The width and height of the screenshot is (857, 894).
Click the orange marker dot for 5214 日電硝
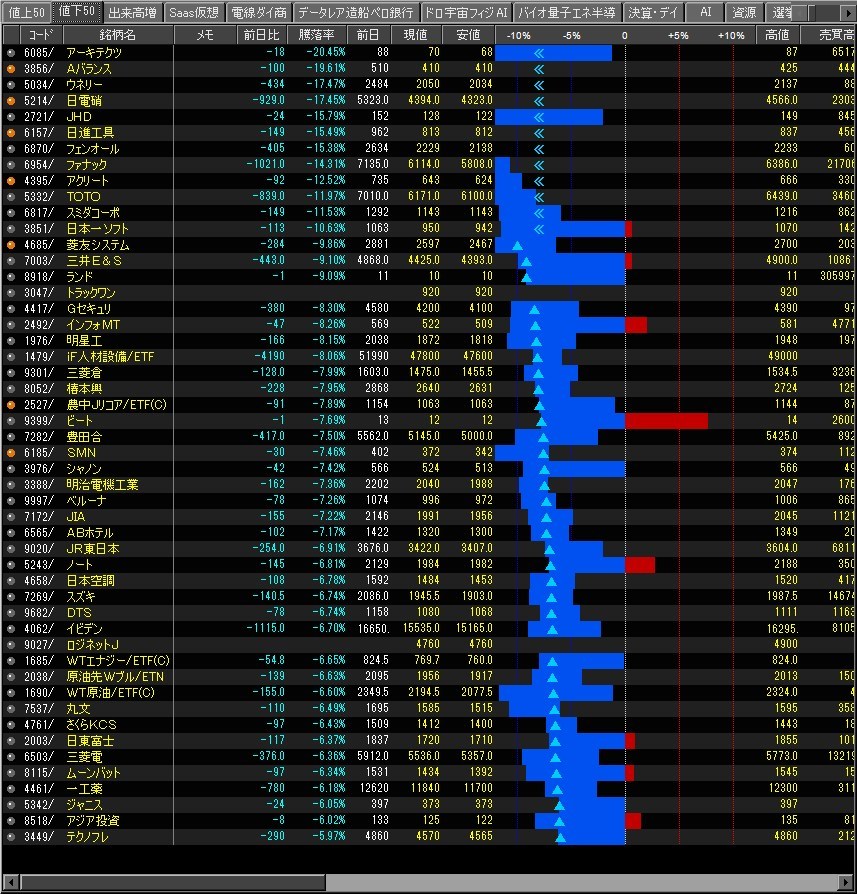pos(11,101)
